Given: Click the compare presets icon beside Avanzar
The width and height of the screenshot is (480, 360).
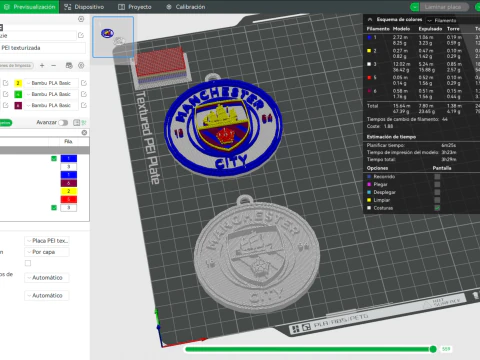Looking at the screenshot, I should click(x=76, y=123).
